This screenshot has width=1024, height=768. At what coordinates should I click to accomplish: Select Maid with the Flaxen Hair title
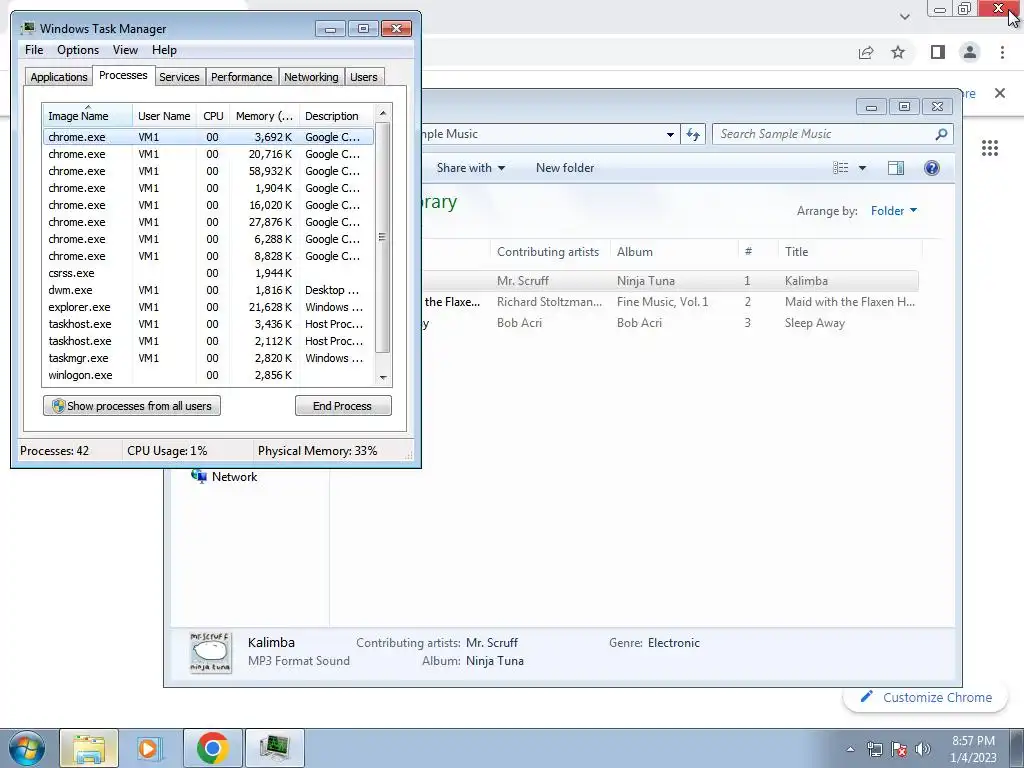[850, 302]
